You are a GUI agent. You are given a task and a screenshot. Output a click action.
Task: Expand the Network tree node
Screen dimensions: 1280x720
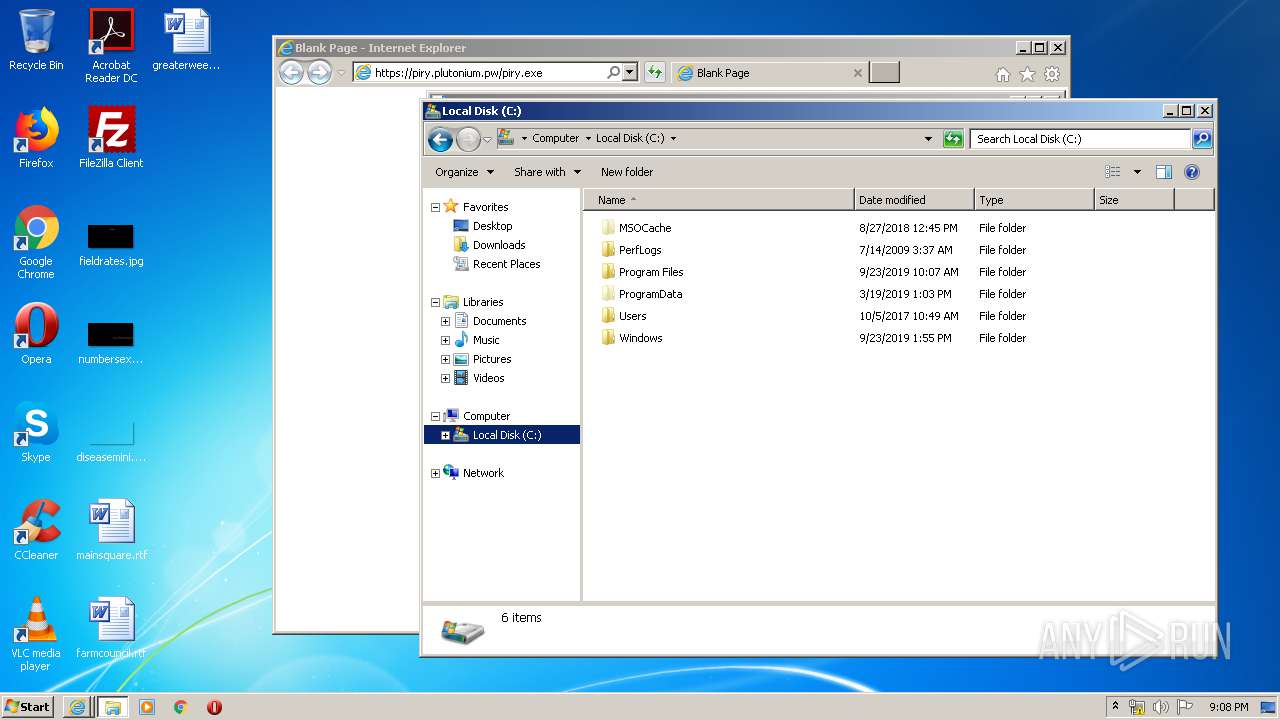pyautogui.click(x=435, y=473)
